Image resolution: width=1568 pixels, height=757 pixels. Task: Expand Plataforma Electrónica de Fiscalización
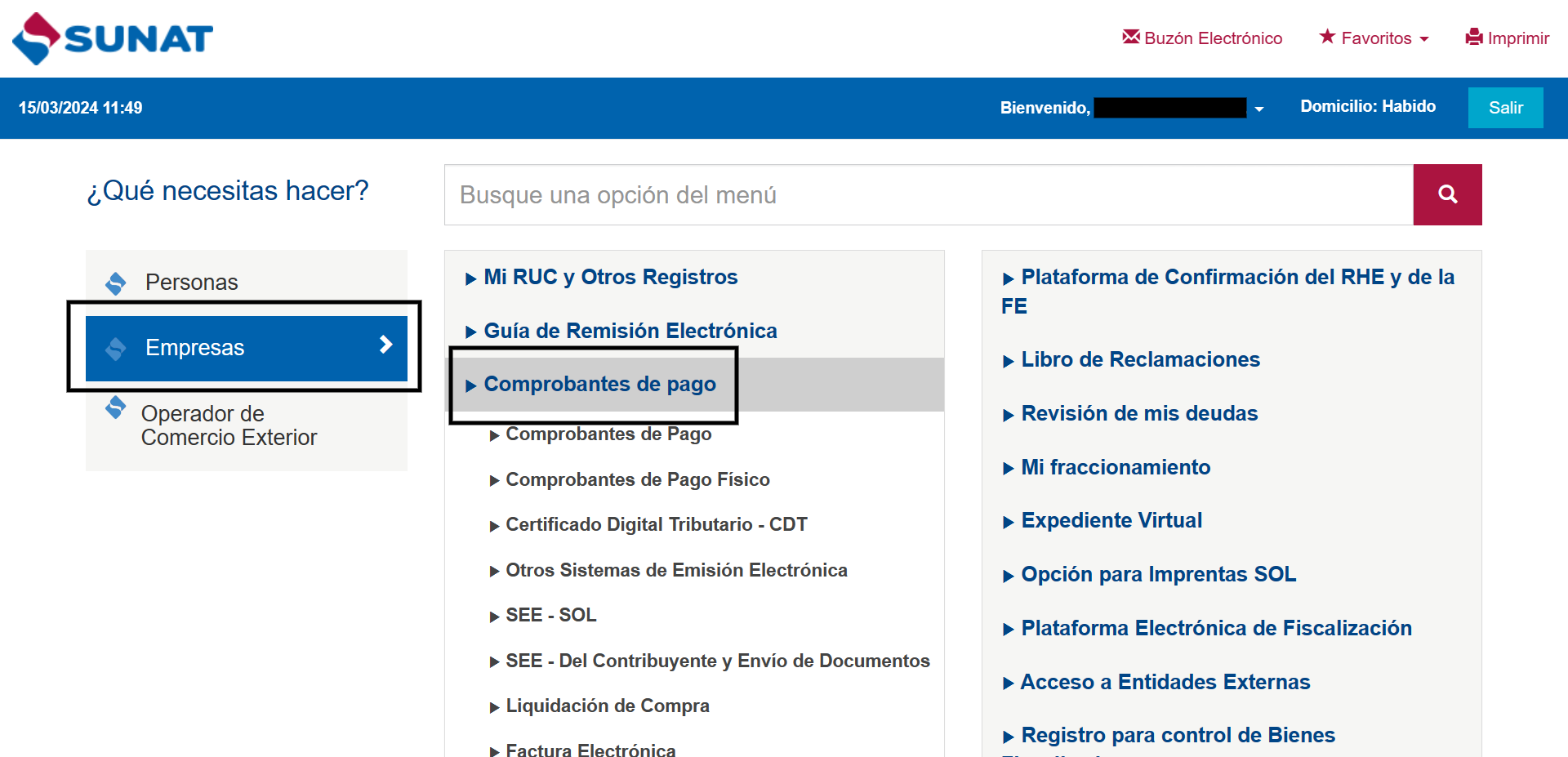[1207, 629]
